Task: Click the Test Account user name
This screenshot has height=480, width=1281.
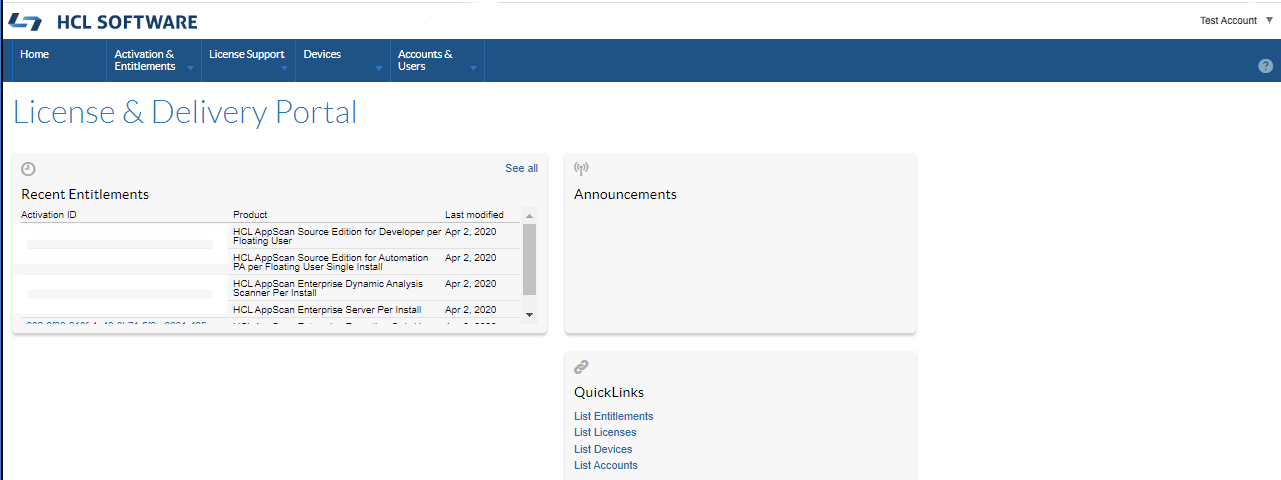Action: click(1228, 20)
